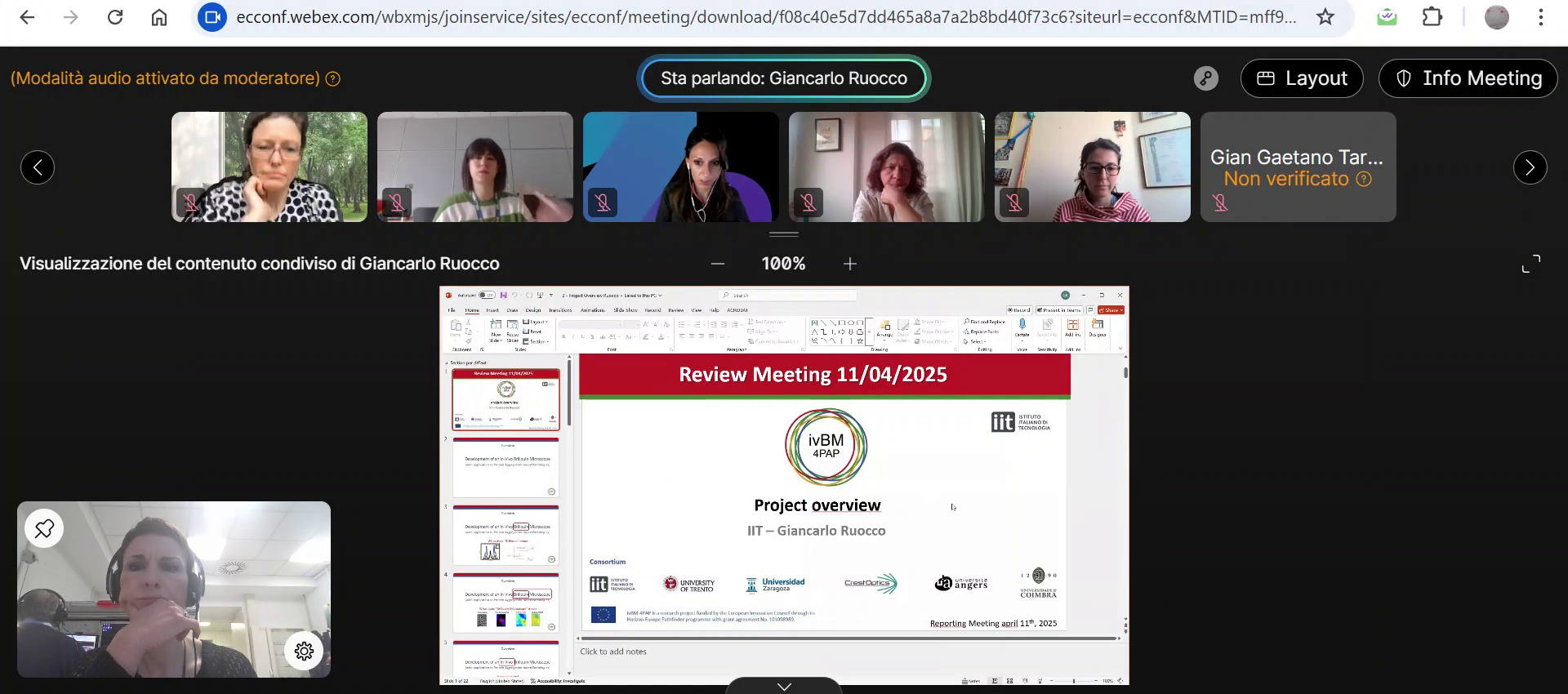The image size is (1568, 694).
Task: Expand shared content to full screen
Action: coord(1530,264)
